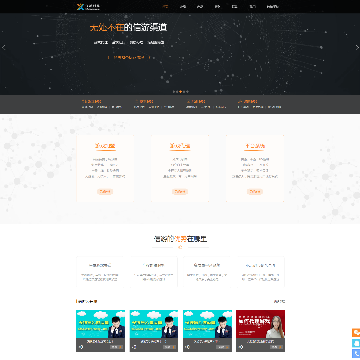Select the last carousel indicator dot
The height and width of the screenshot is (360, 360).
point(187,91)
